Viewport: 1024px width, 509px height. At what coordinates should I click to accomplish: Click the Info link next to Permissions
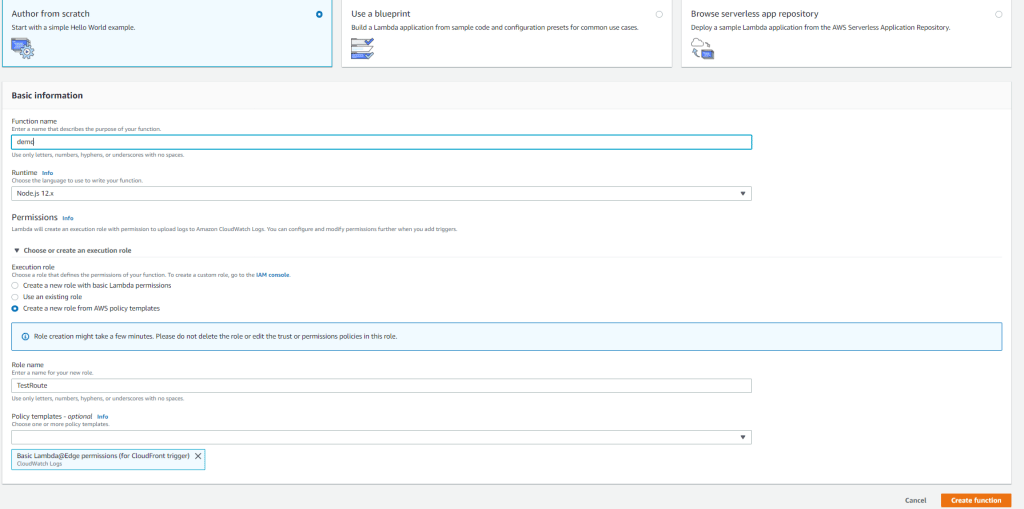(x=68, y=217)
